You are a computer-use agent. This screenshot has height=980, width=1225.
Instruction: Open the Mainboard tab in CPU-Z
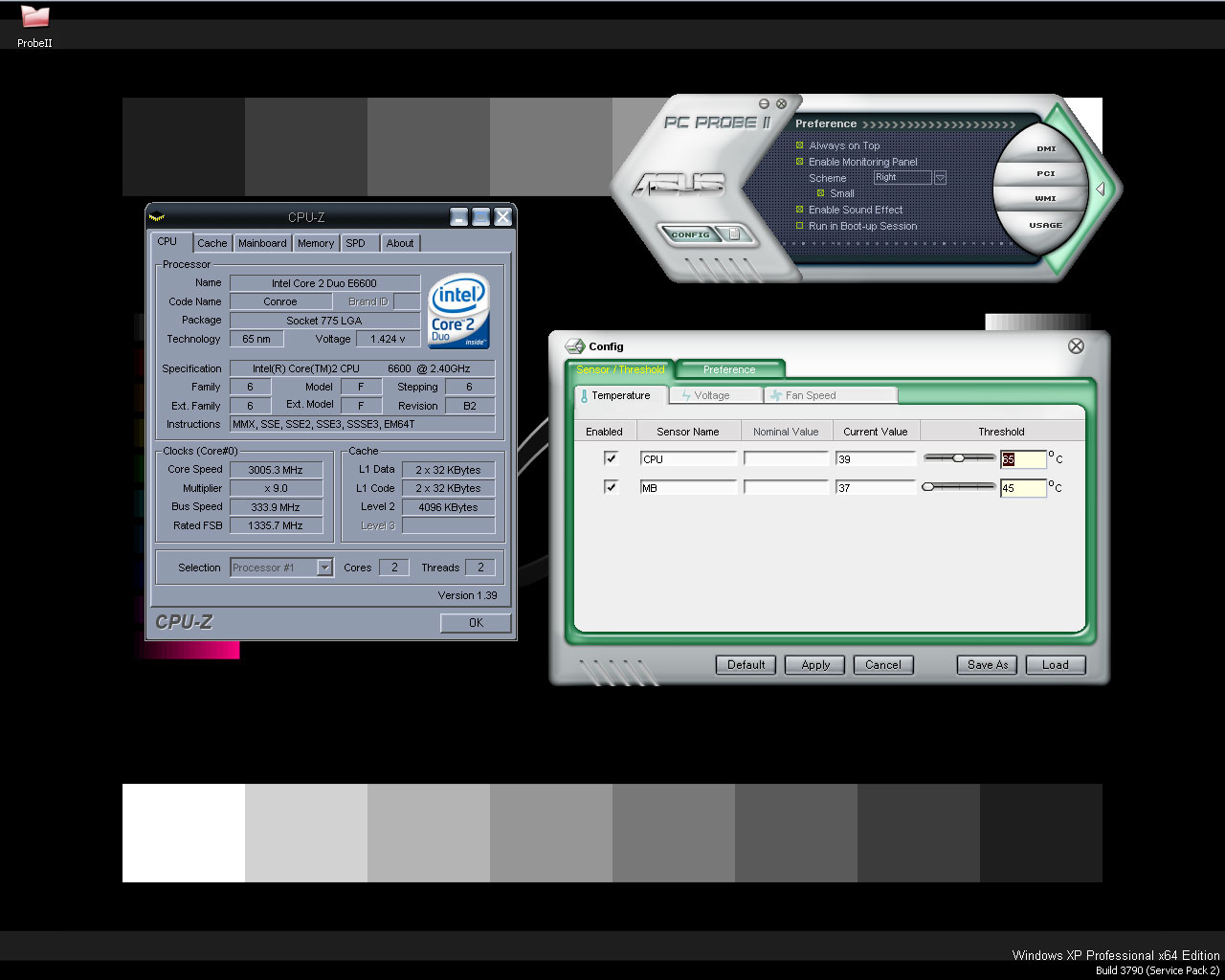point(262,243)
